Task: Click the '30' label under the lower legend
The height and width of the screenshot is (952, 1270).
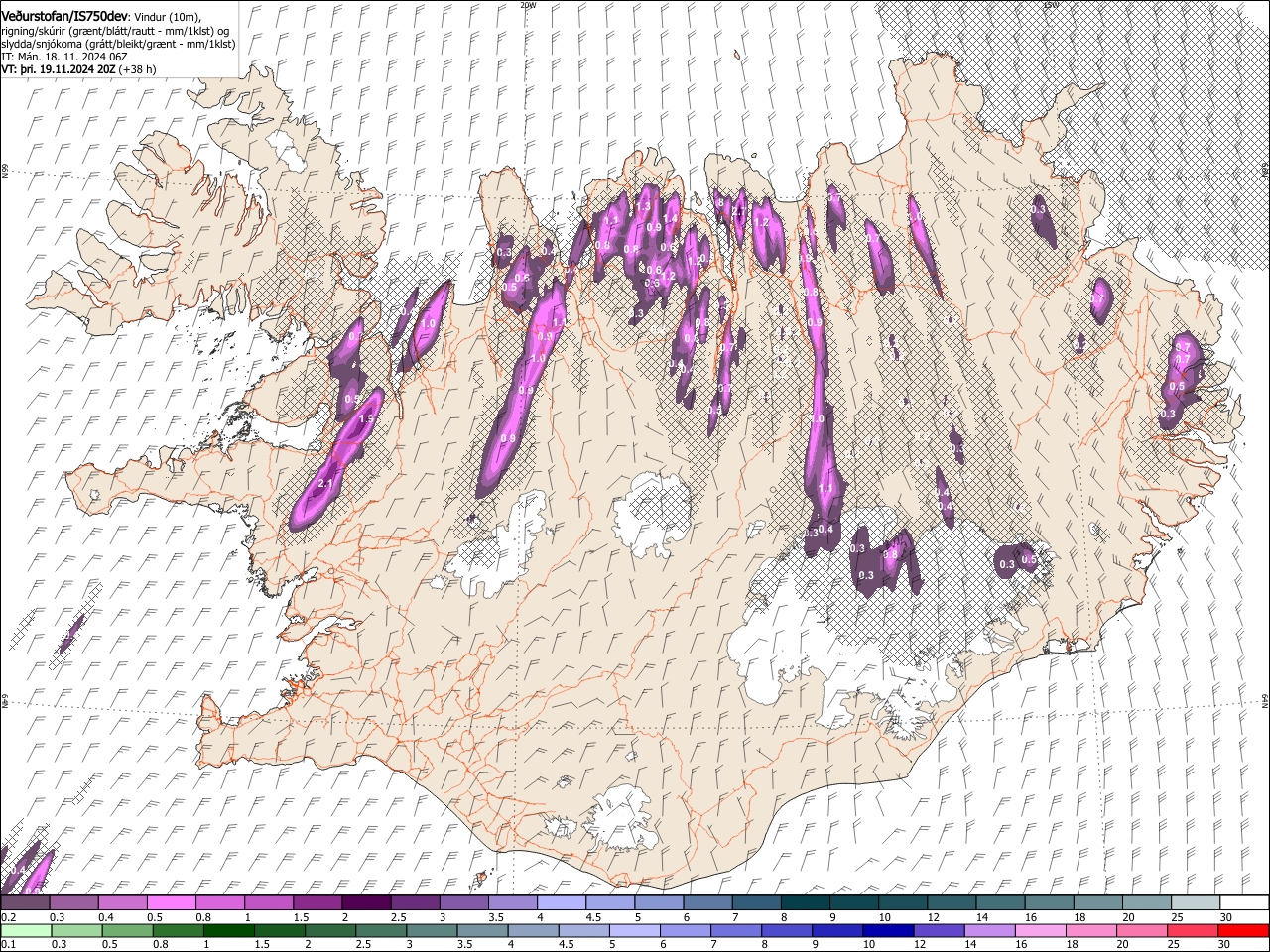Action: coord(1225,944)
